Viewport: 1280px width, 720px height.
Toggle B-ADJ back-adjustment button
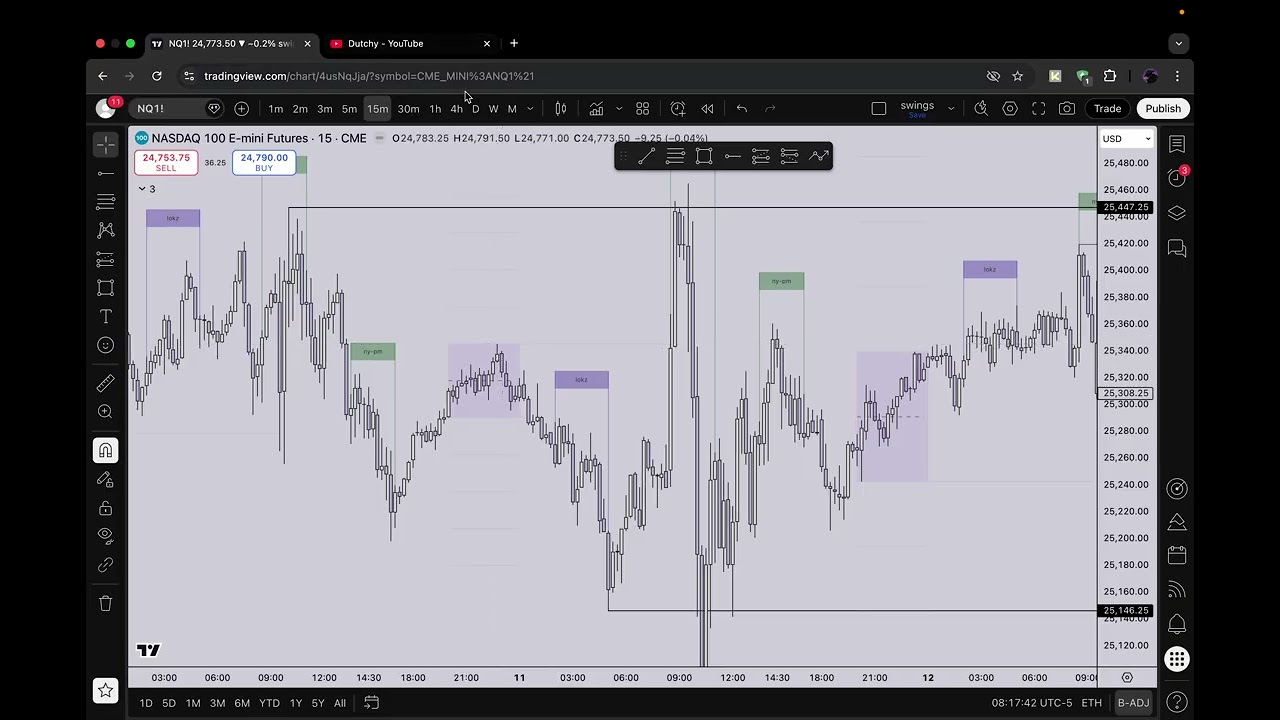tap(1133, 703)
